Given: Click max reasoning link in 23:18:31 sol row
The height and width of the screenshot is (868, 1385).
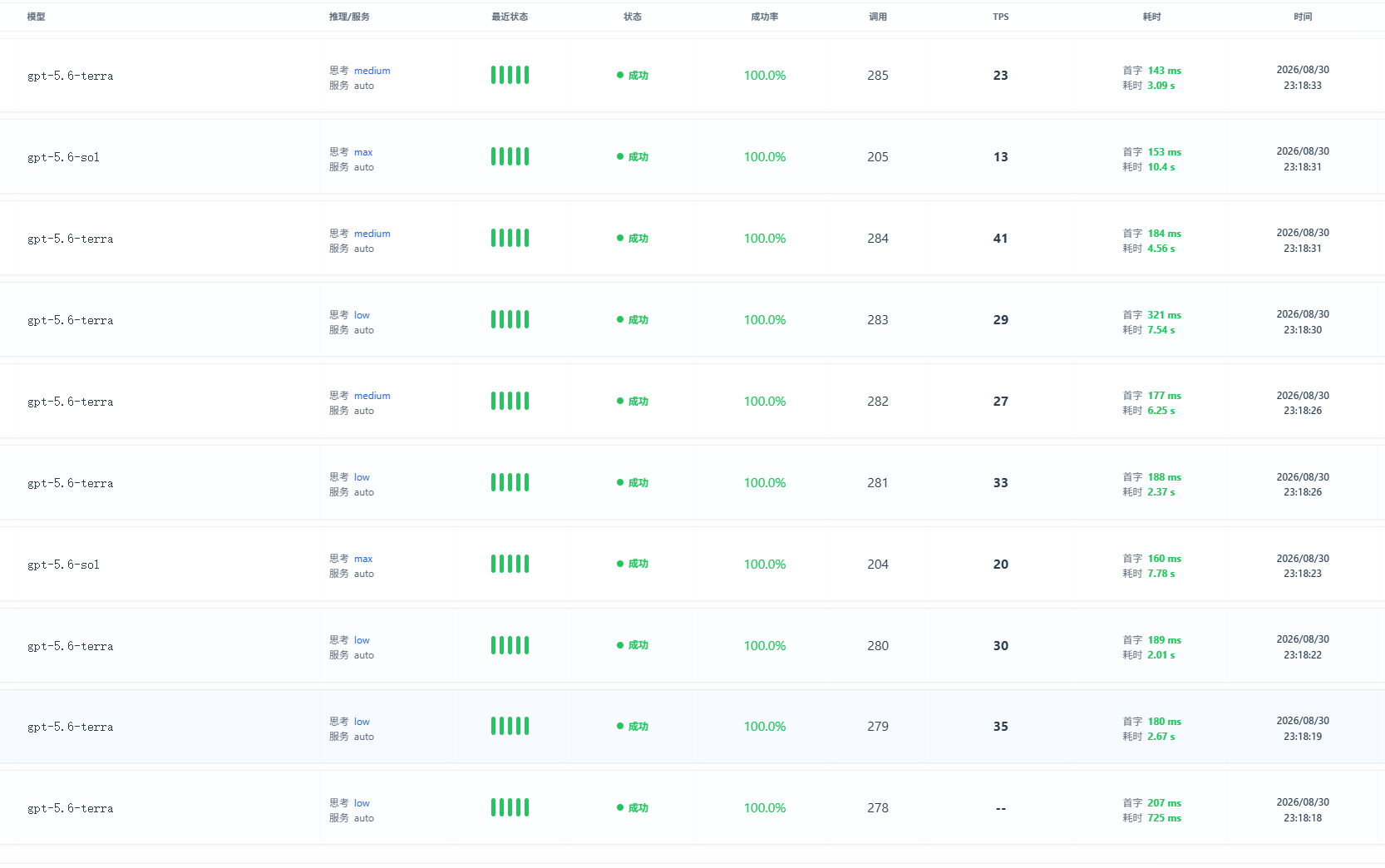Looking at the screenshot, I should pyautogui.click(x=363, y=152).
